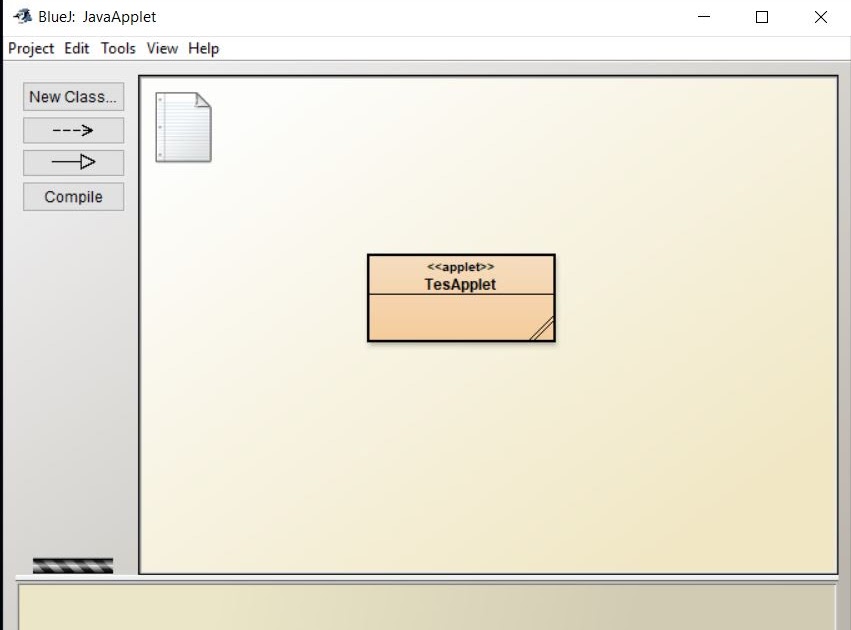Open the View menu

tap(161, 48)
